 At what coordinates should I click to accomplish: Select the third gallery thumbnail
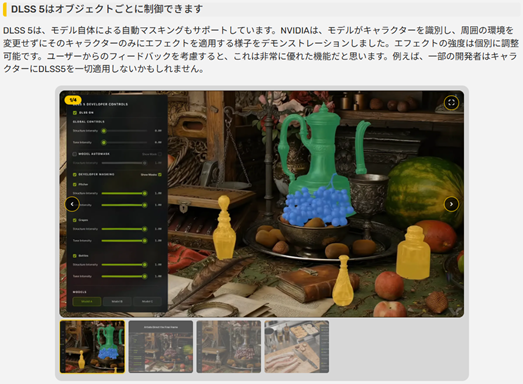229,347
